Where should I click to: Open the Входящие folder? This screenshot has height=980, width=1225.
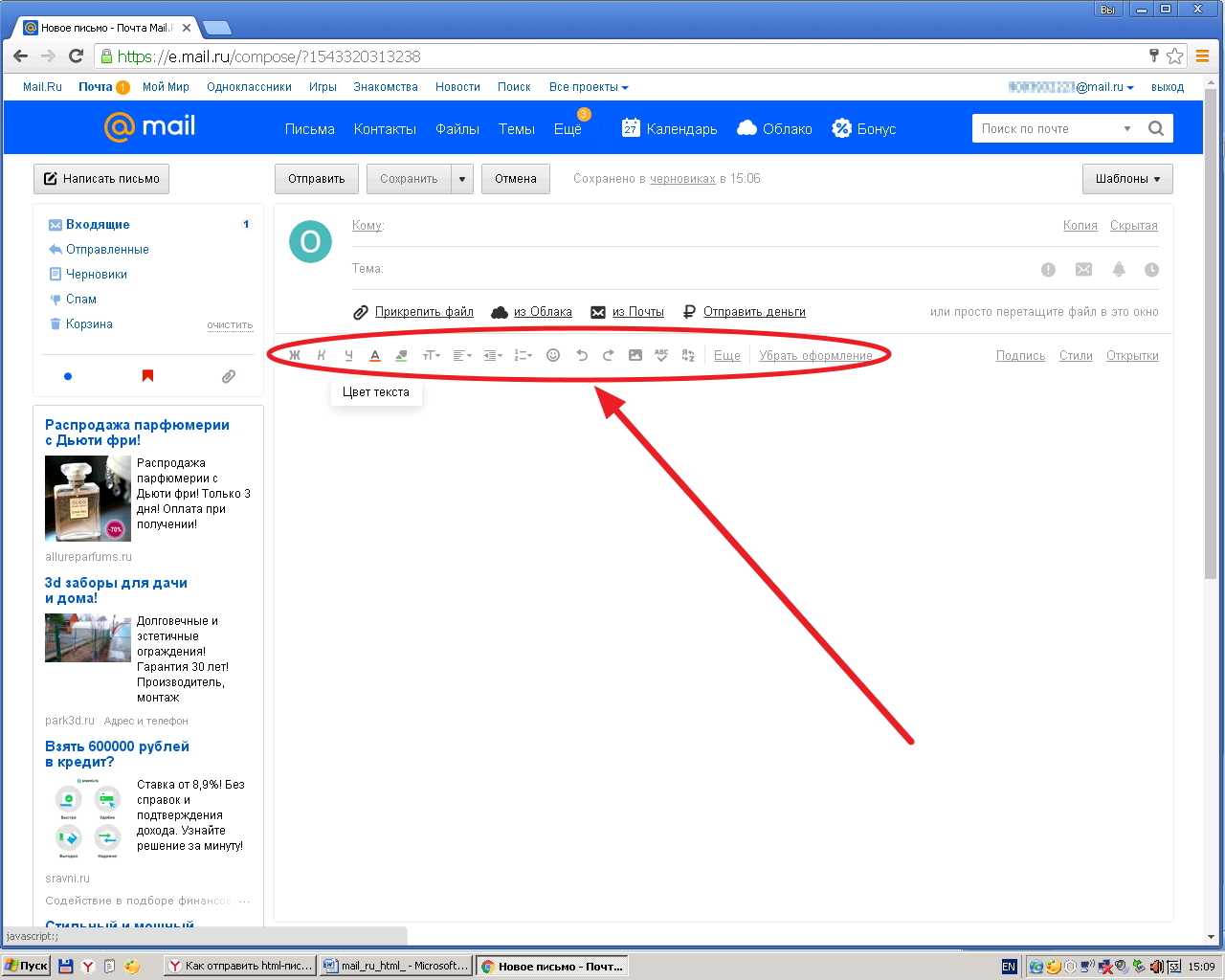[x=98, y=224]
